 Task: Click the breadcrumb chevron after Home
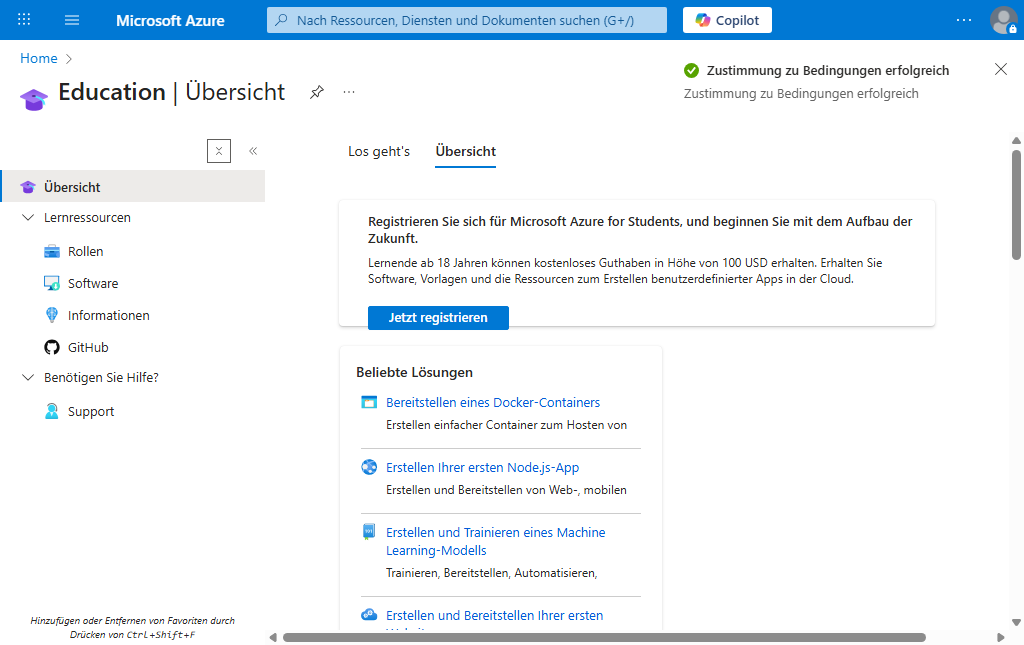click(69, 59)
